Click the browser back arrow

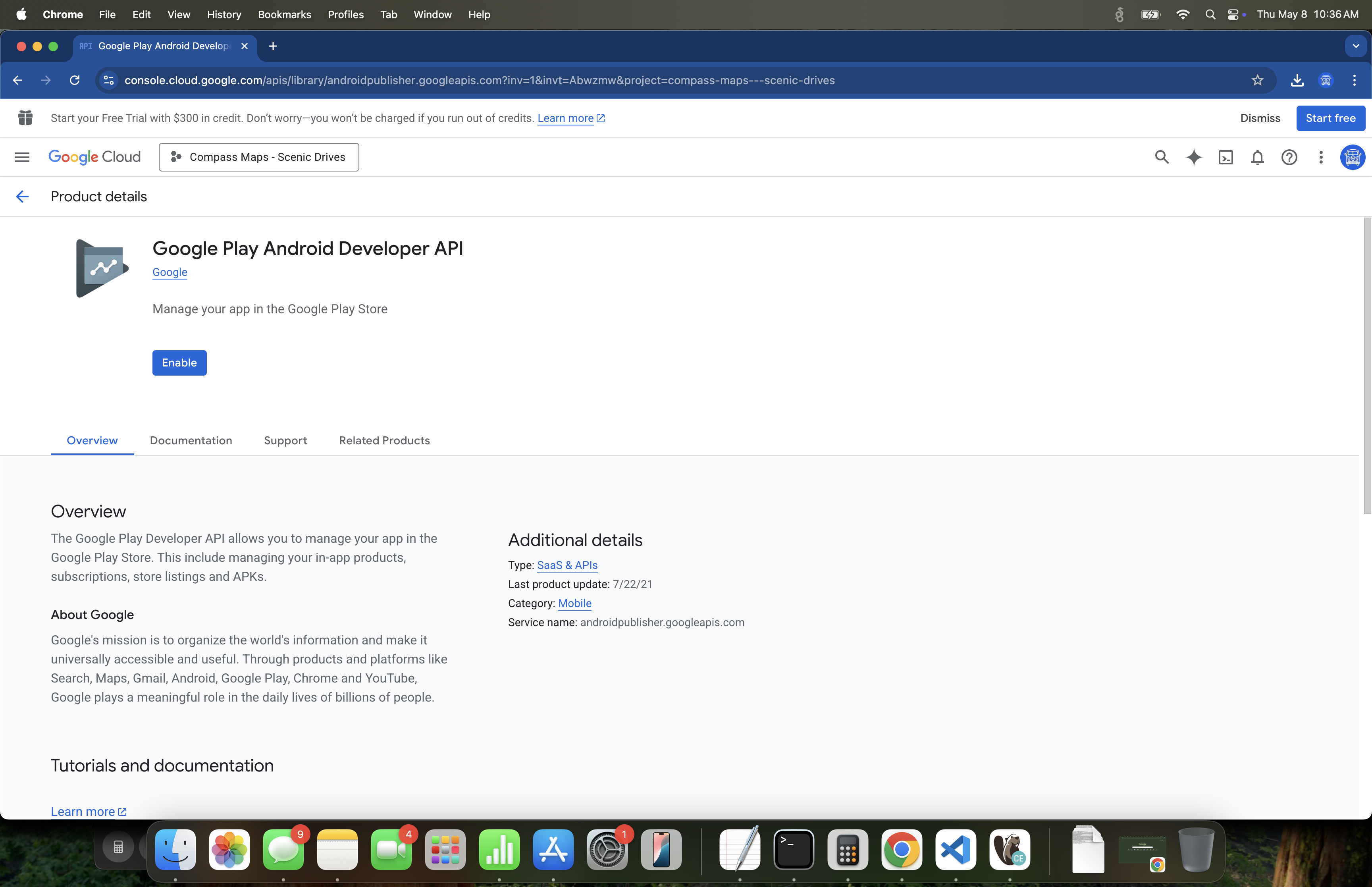point(17,80)
